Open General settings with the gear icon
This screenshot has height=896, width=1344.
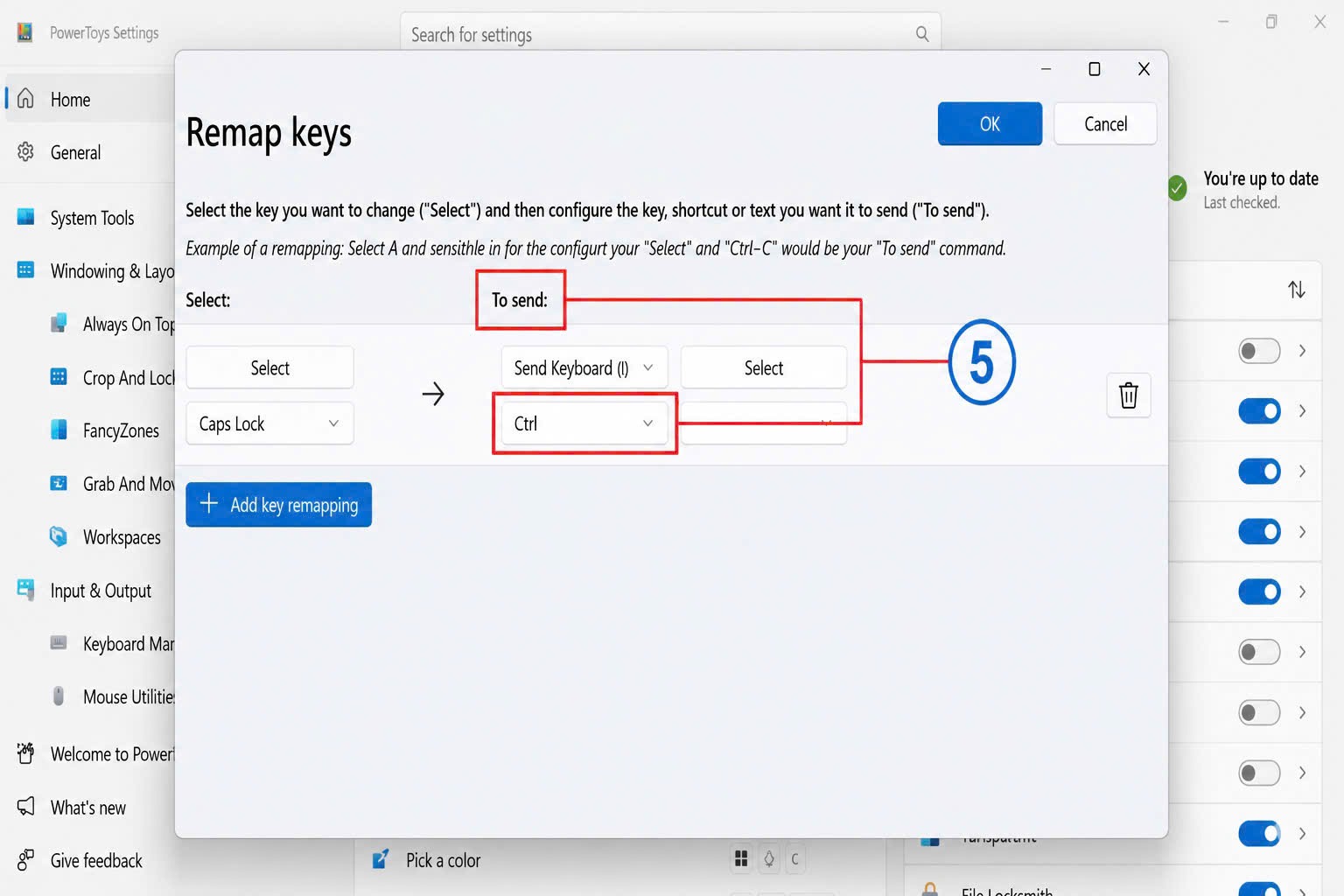(25, 152)
